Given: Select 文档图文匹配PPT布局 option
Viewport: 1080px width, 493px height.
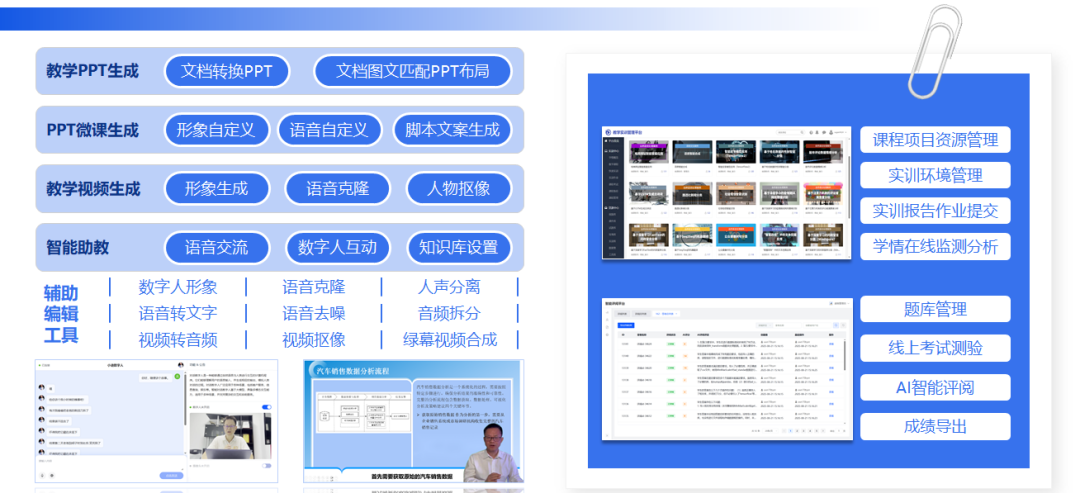Looking at the screenshot, I should click(x=412, y=71).
